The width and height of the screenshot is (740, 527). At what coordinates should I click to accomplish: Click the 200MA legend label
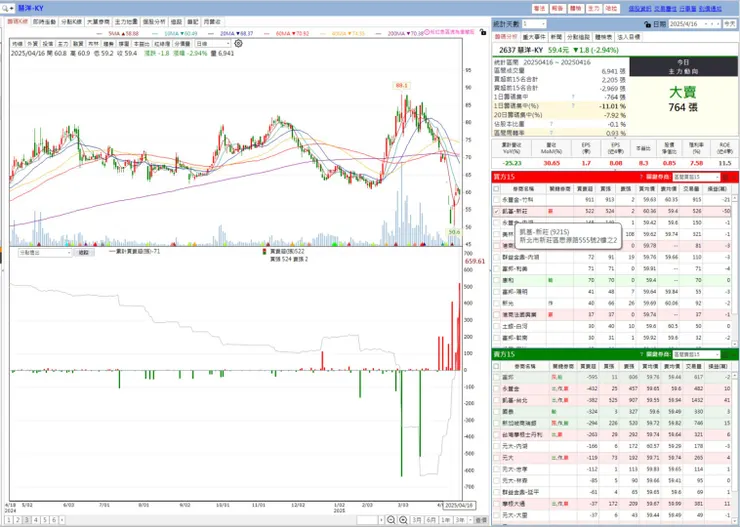point(405,33)
